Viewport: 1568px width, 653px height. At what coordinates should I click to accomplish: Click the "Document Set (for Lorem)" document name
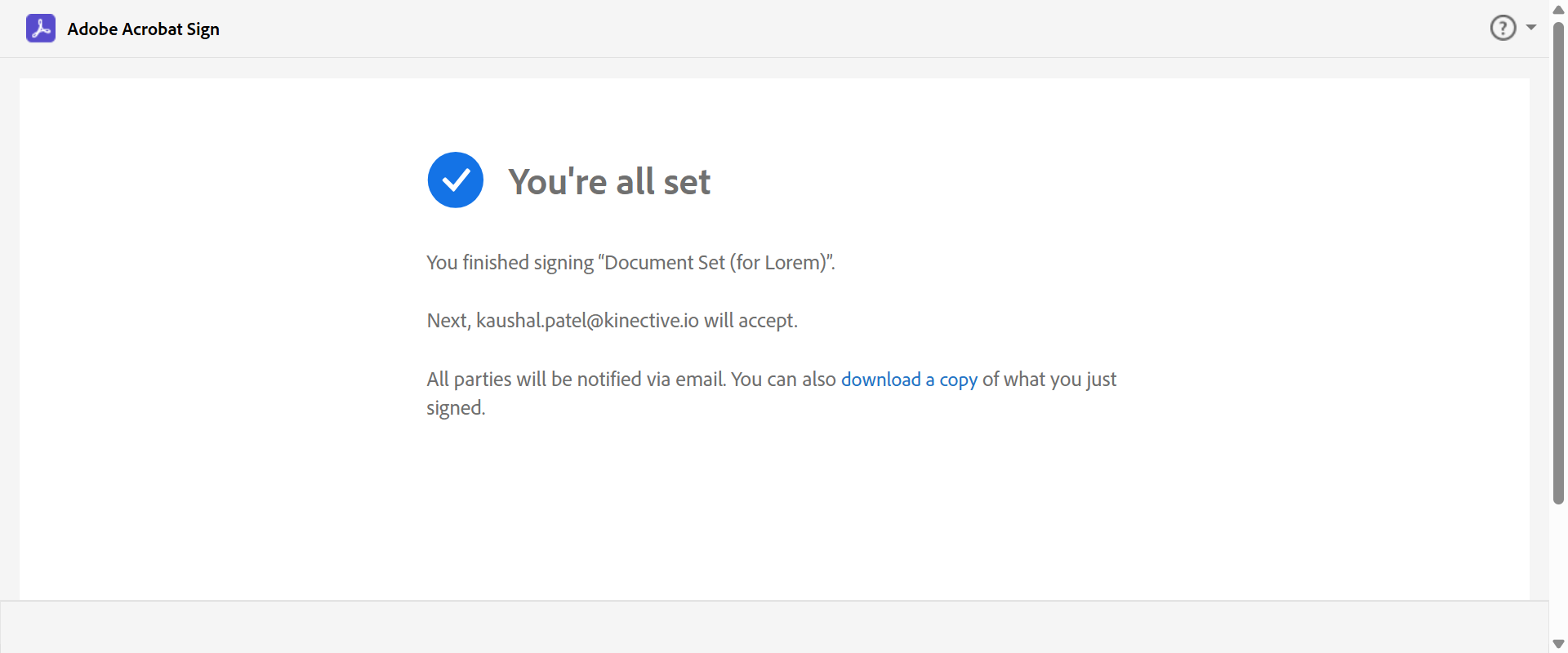(x=715, y=263)
